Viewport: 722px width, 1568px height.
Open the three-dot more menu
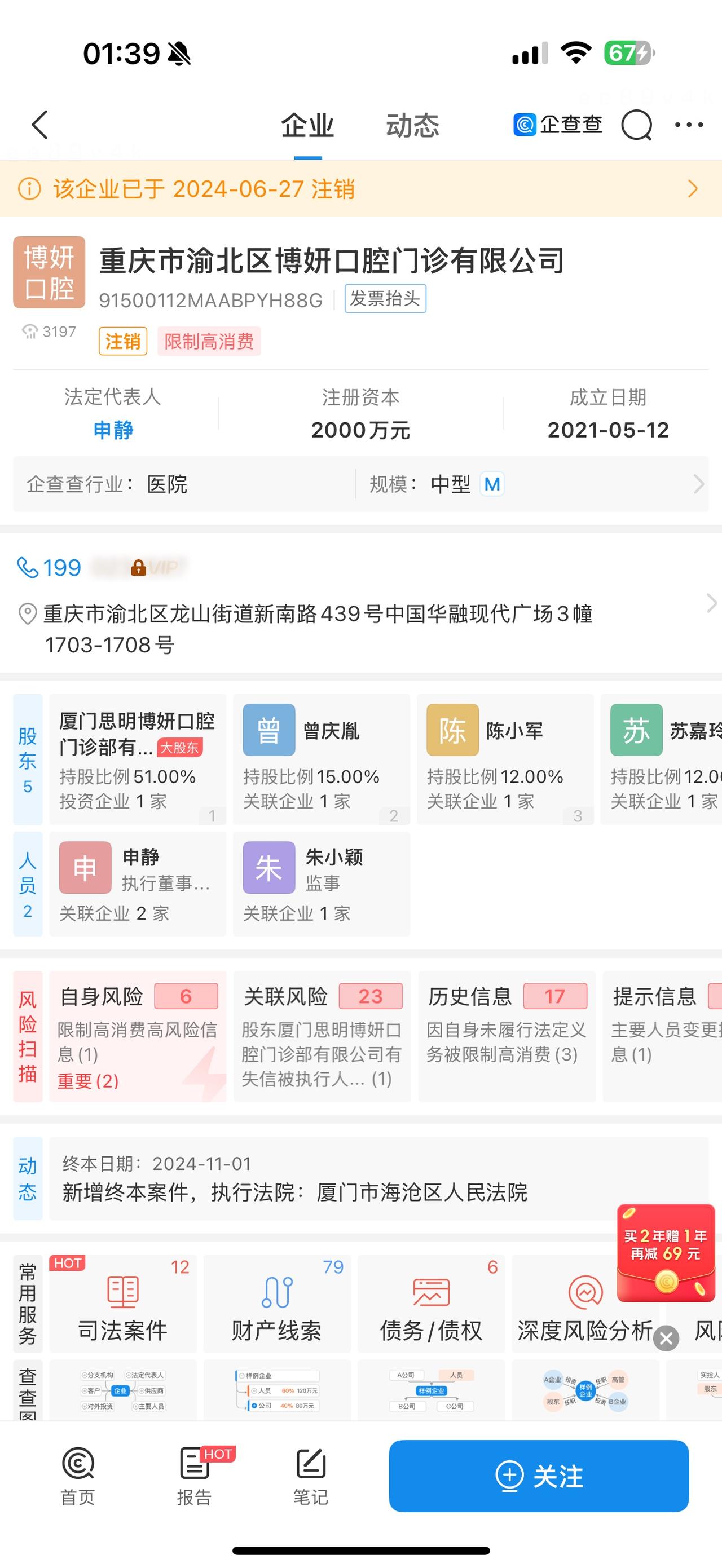tap(689, 125)
